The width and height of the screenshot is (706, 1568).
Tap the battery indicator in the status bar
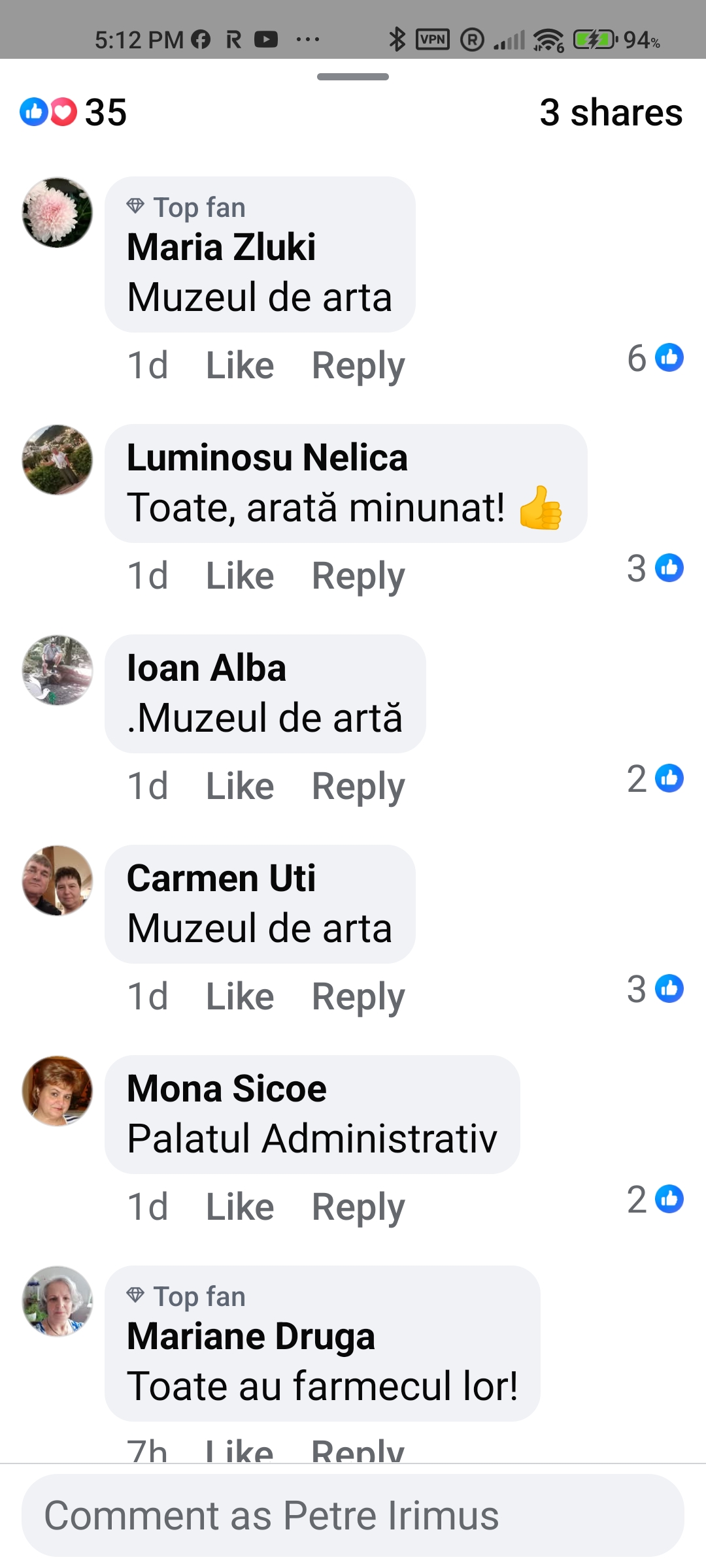point(595,40)
